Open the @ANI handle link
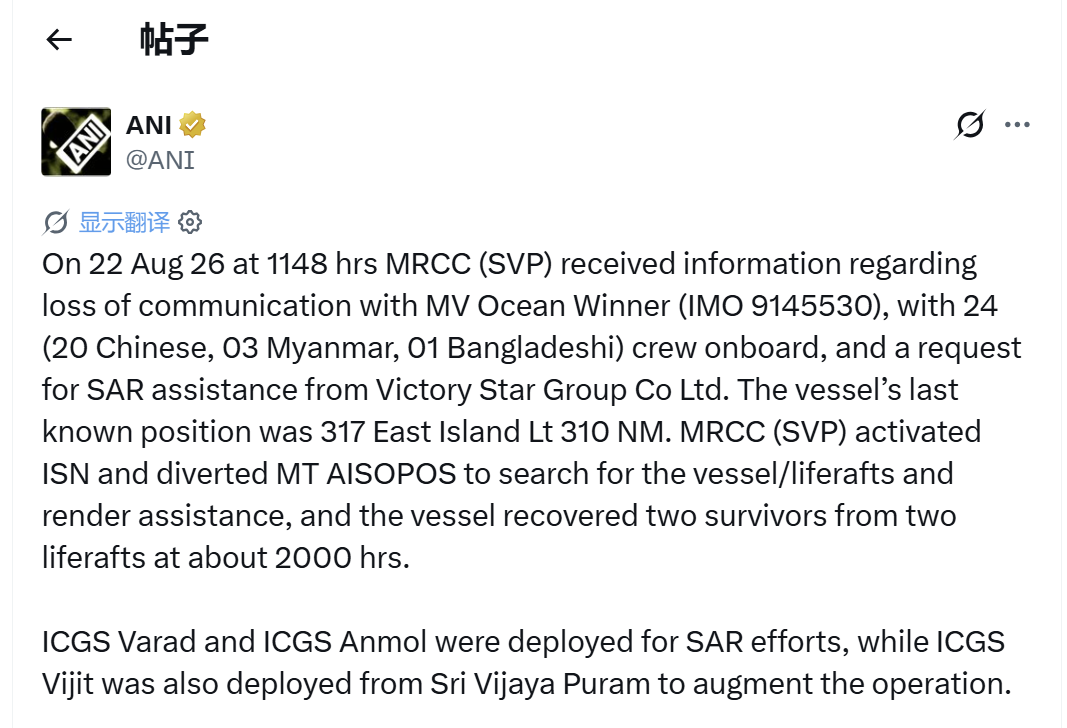 (x=161, y=160)
